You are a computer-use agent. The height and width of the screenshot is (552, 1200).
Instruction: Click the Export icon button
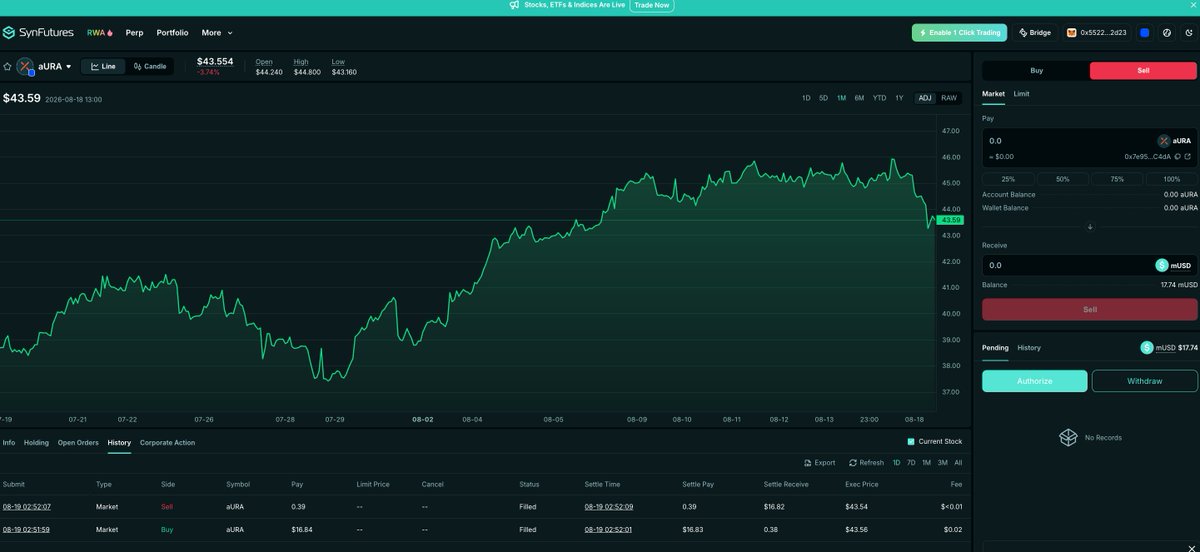819,463
